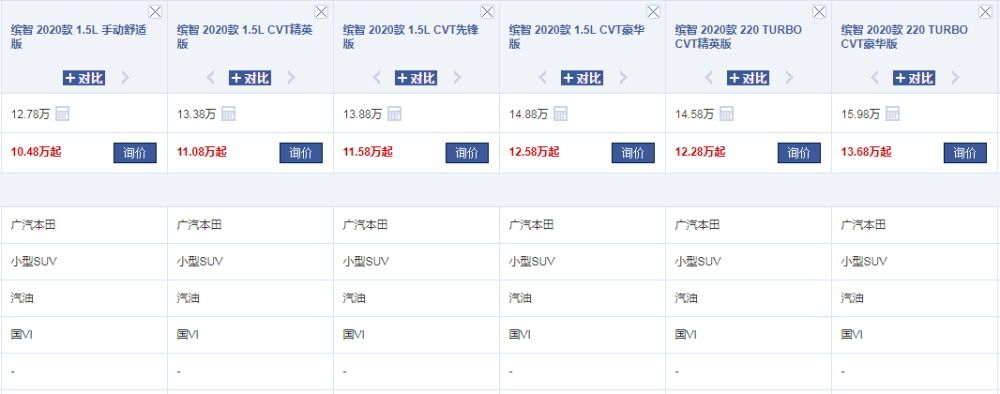1000x394 pixels.
Task: Open loan calculator icon next to 14.88万
Action: tap(561, 114)
